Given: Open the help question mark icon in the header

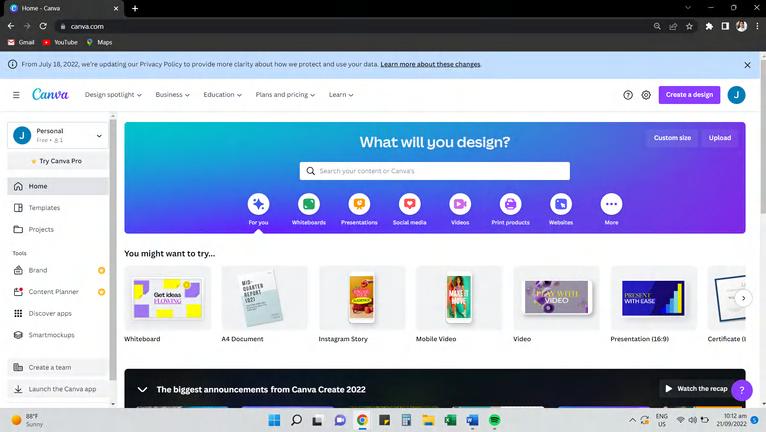Looking at the screenshot, I should [628, 95].
